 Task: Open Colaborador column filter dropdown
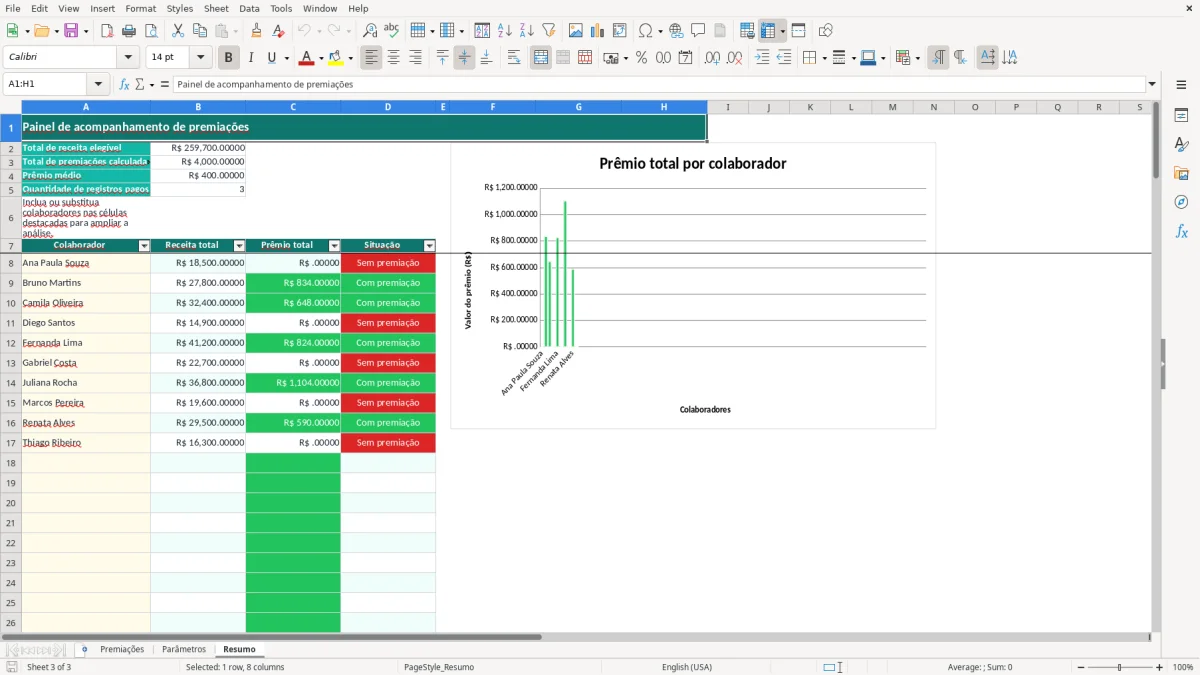[144, 245]
